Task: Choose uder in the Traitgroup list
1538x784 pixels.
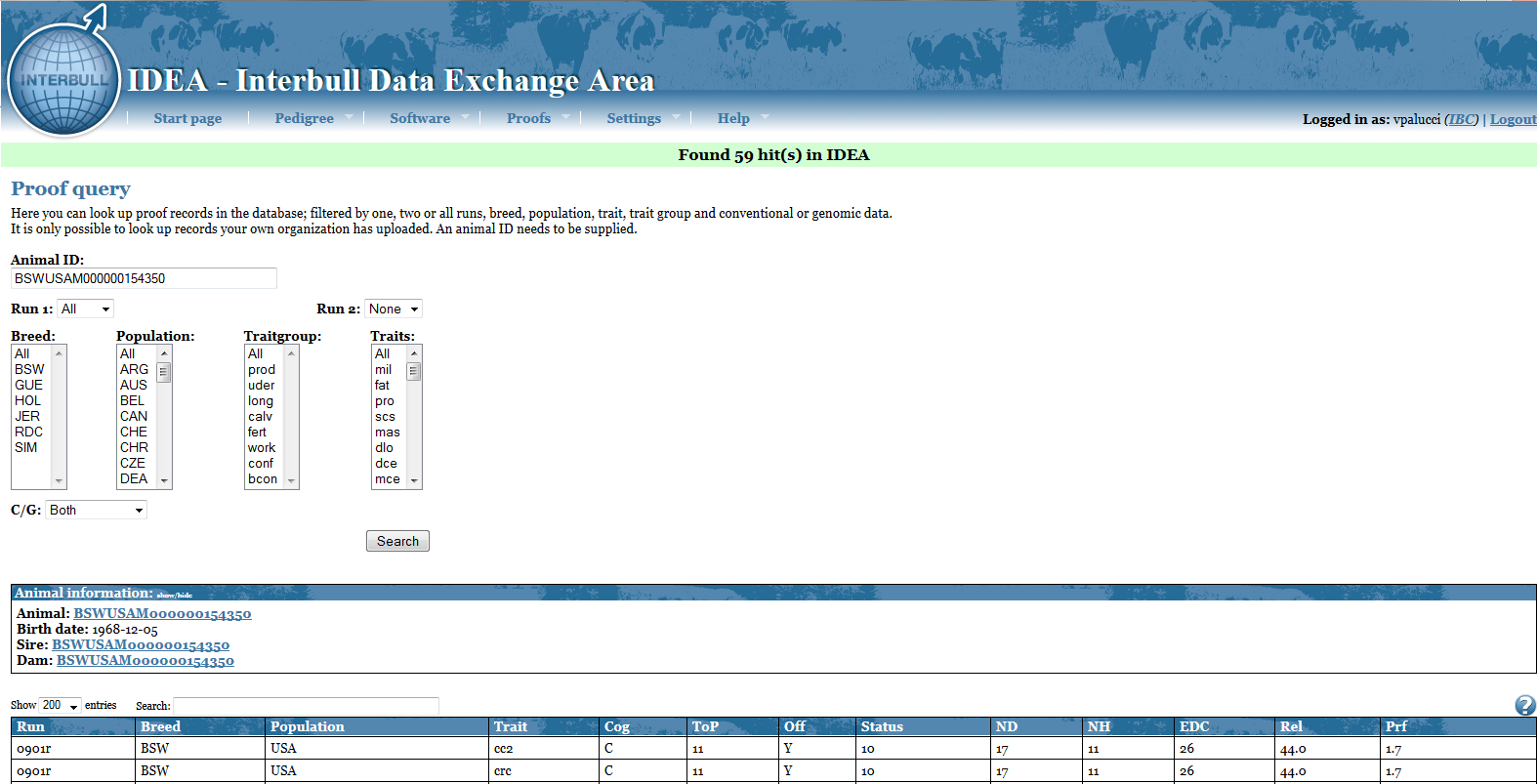Action: coord(261,385)
